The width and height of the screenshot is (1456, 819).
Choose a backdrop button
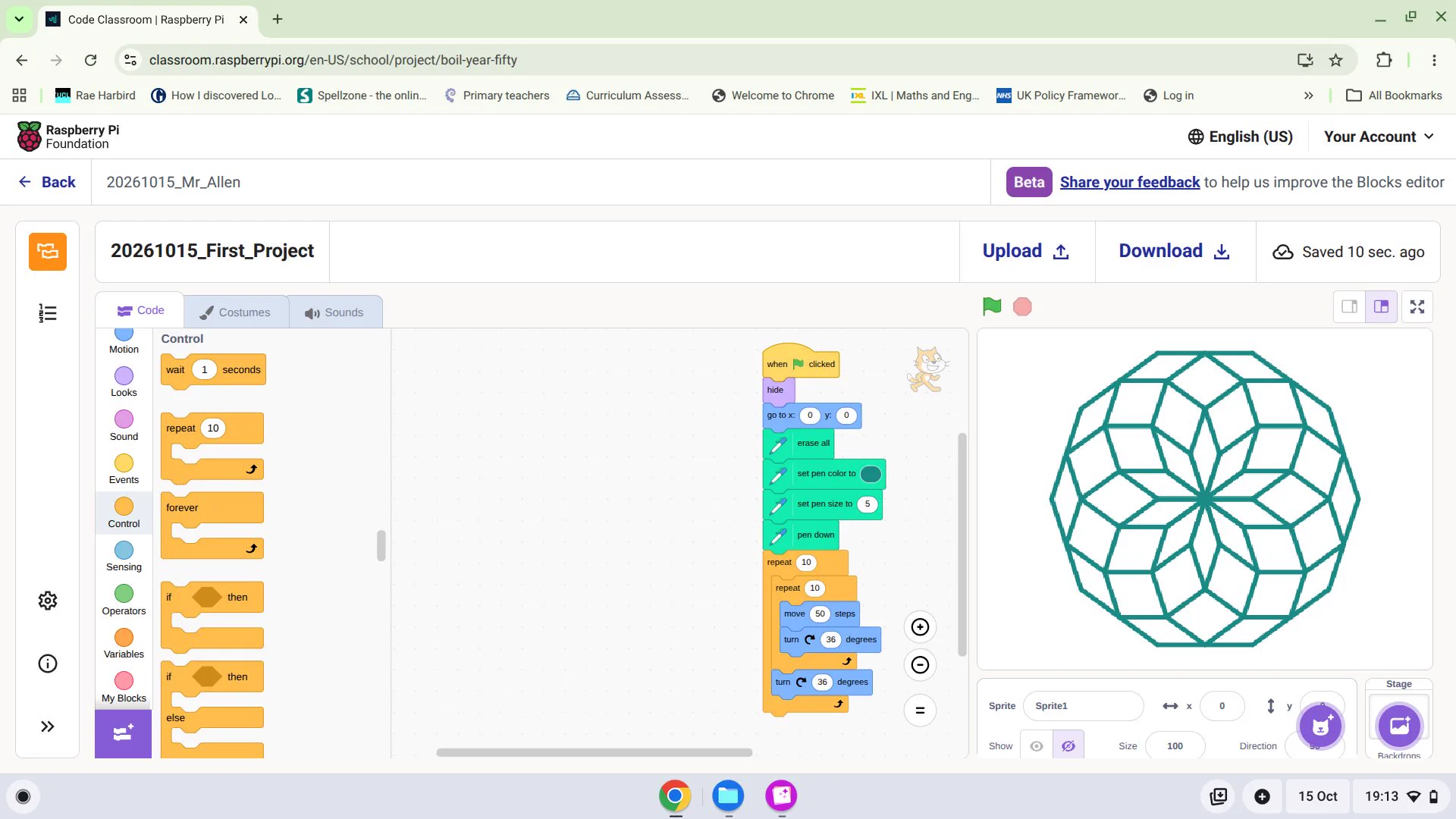click(1399, 726)
